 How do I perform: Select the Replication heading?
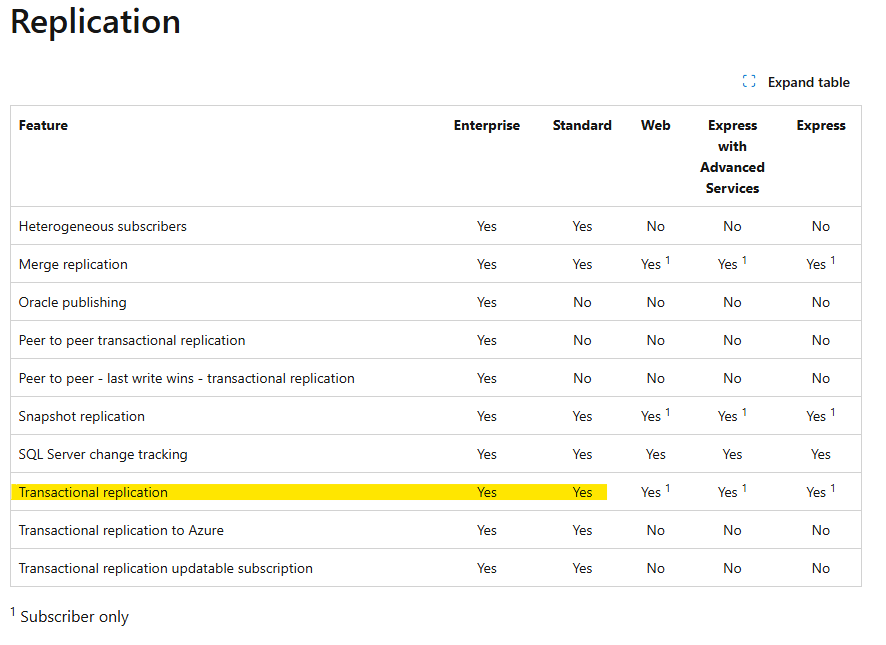(95, 21)
